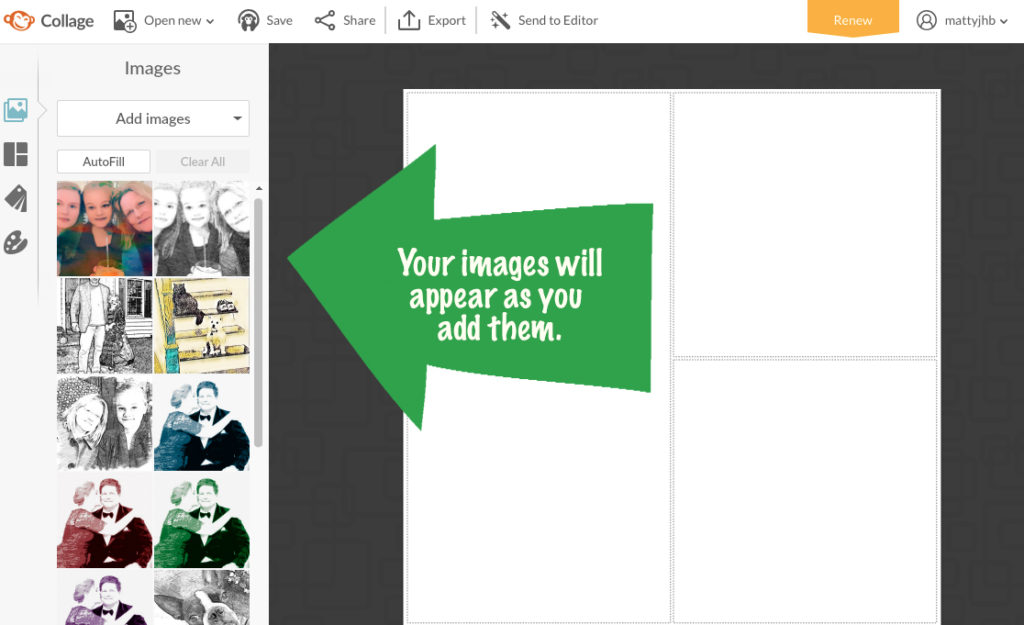Click the Images panel heading
The image size is (1024, 625).
point(152,68)
